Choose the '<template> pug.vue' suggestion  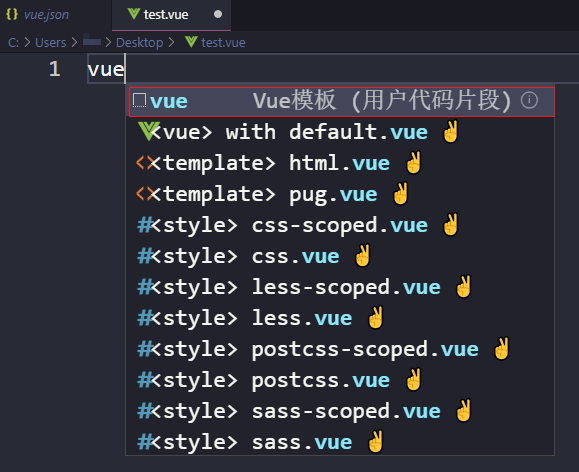340,194
